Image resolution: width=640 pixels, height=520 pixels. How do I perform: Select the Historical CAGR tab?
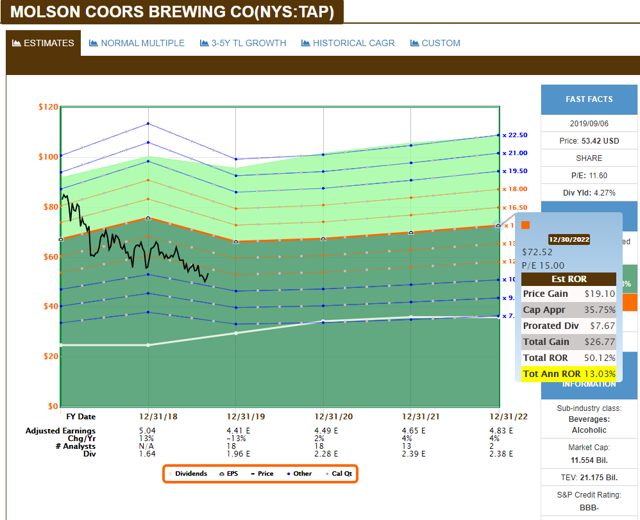tap(348, 43)
